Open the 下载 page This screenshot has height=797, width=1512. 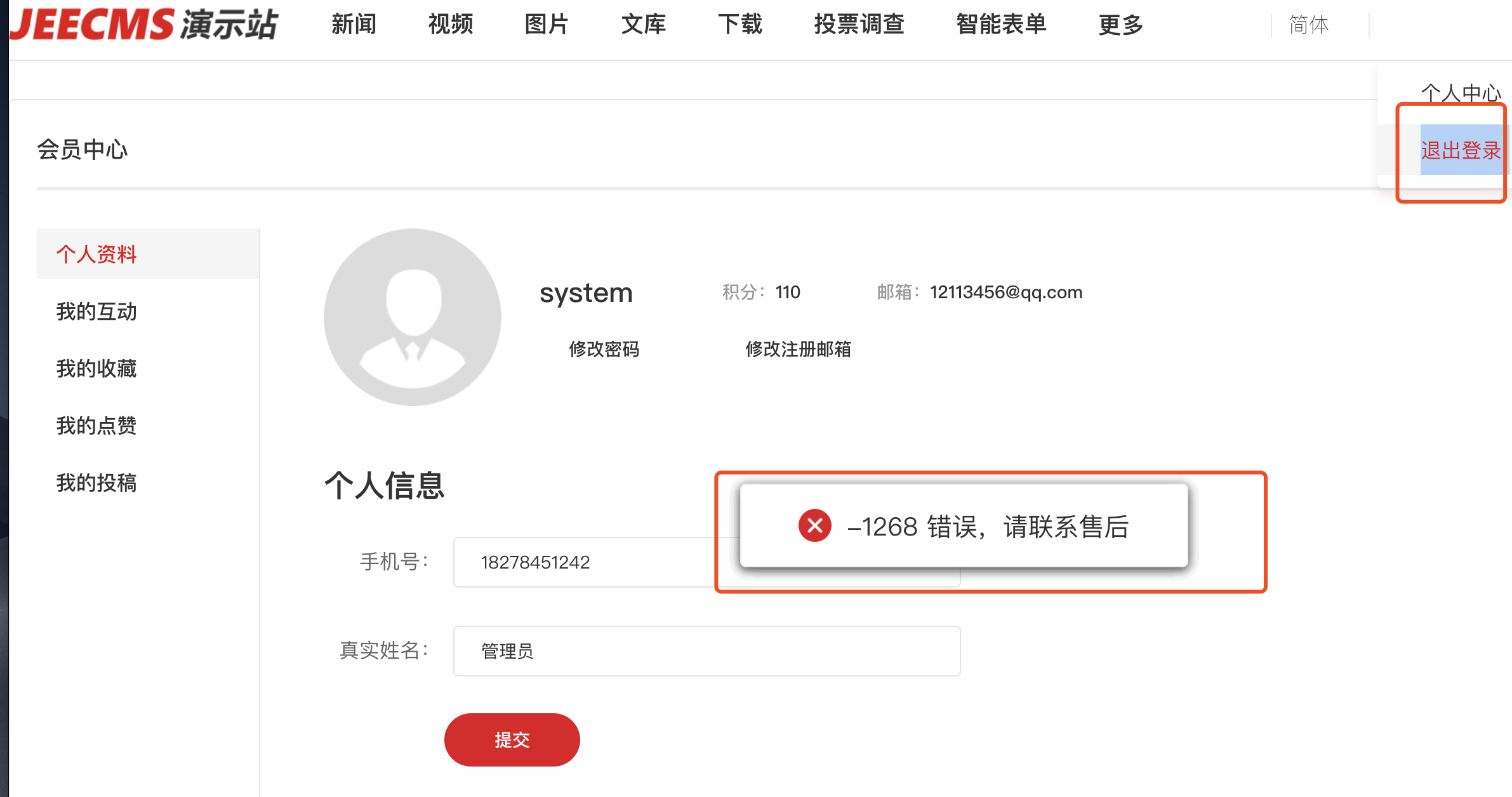(x=739, y=25)
